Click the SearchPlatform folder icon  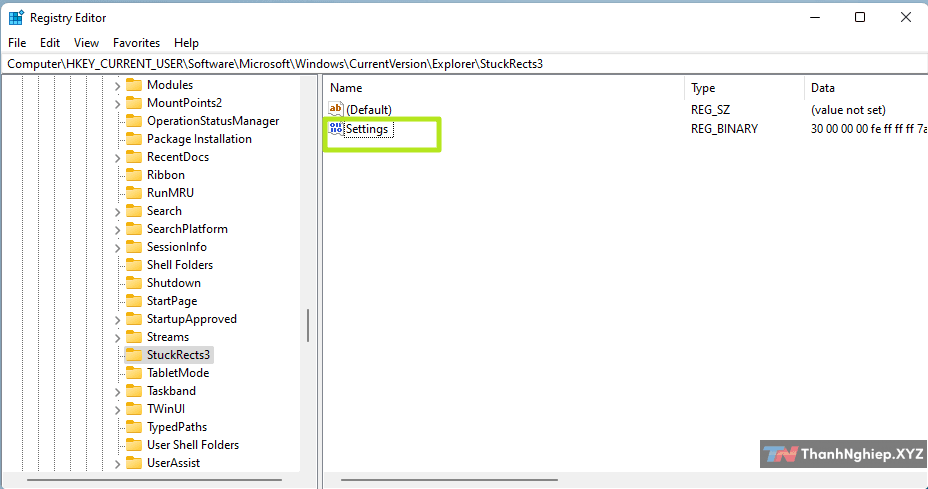134,229
